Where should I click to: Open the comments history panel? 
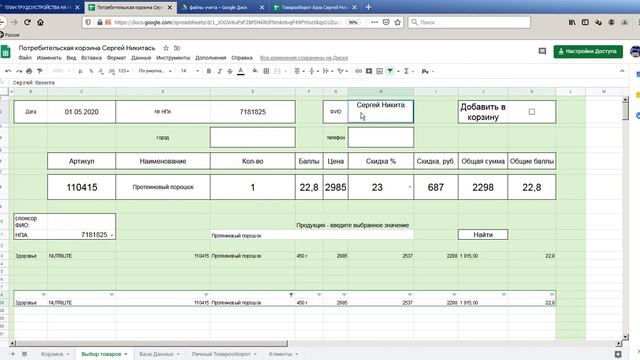542,51
